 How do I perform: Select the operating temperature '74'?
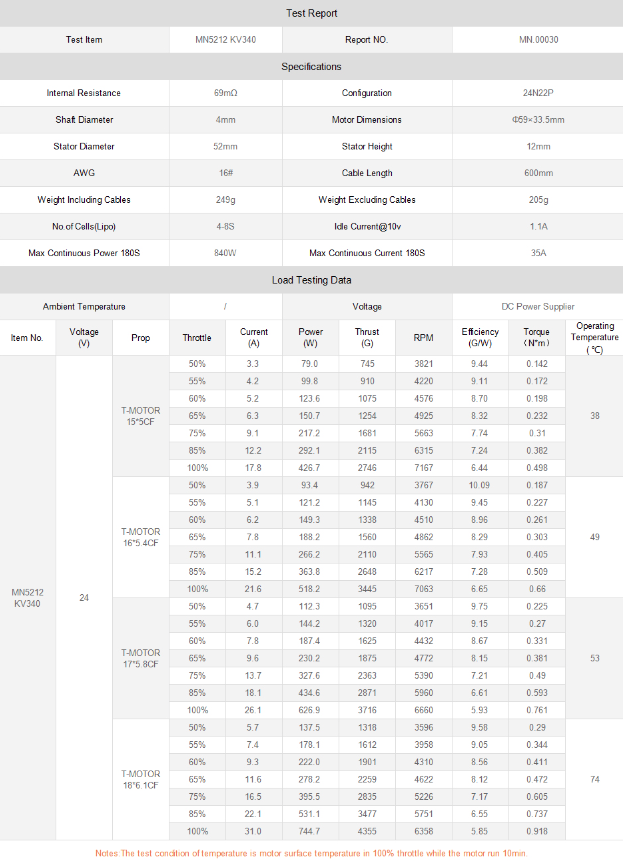[x=595, y=779]
